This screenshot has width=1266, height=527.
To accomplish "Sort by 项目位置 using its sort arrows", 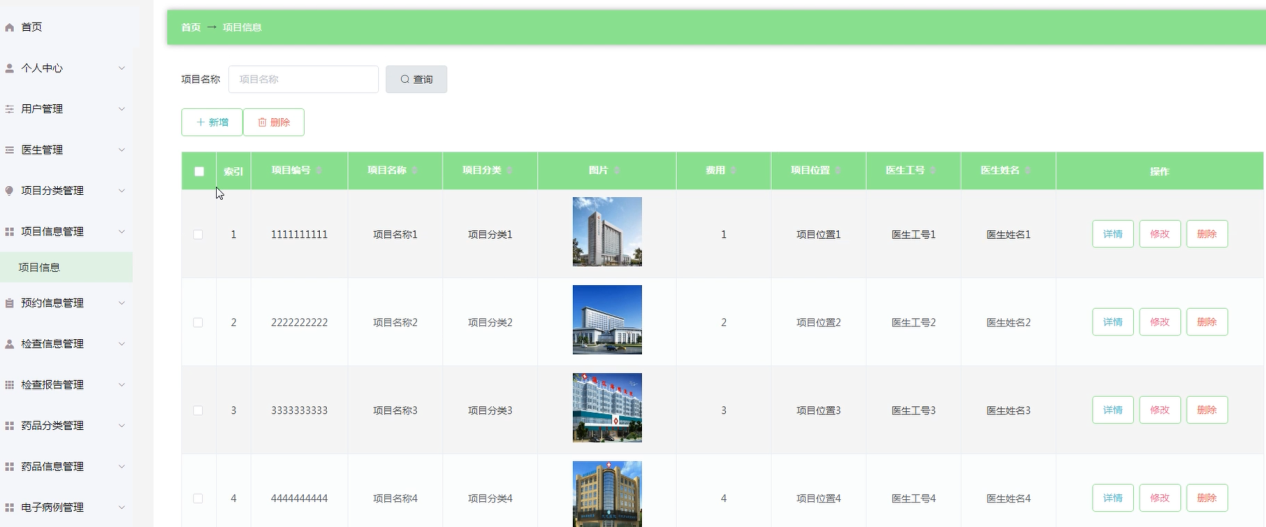I will [839, 171].
